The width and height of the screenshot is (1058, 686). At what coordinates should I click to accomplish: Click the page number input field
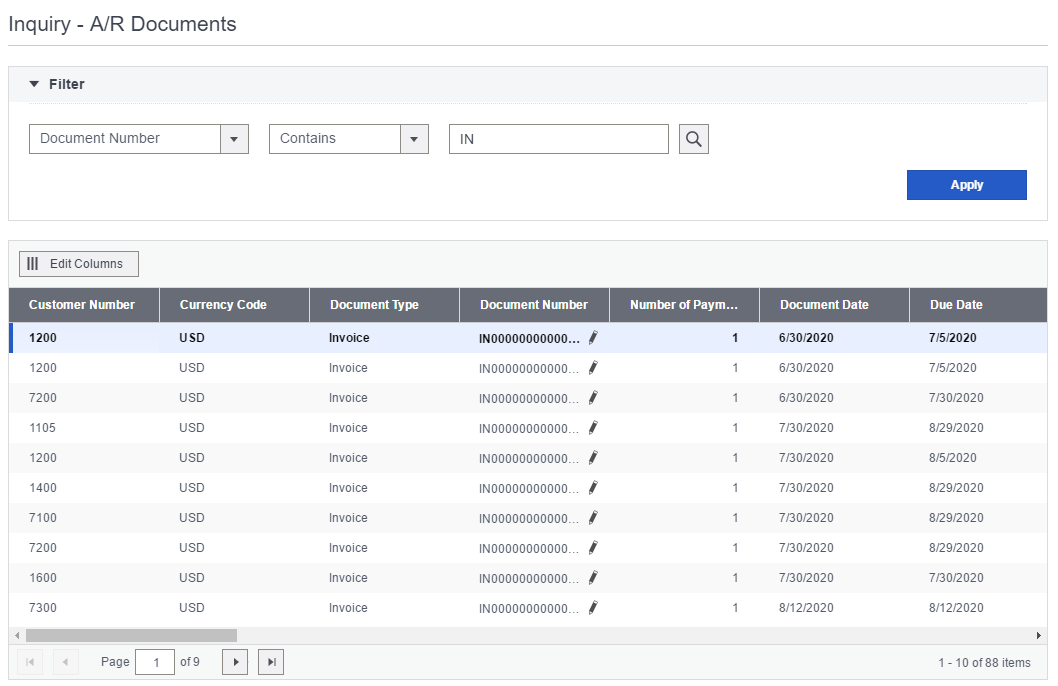pyautogui.click(x=155, y=662)
